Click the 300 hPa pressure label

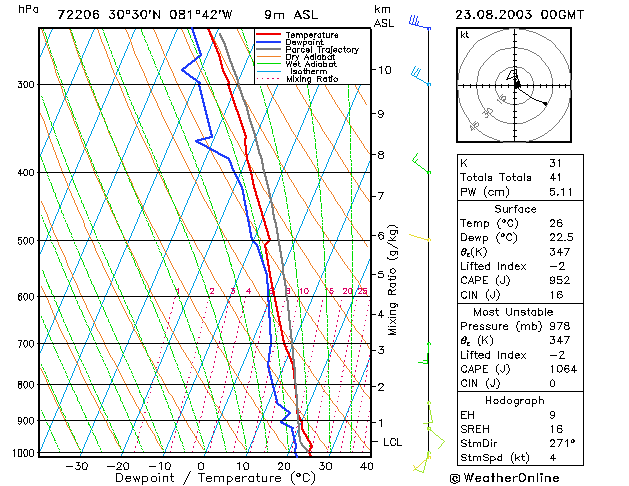click(26, 85)
